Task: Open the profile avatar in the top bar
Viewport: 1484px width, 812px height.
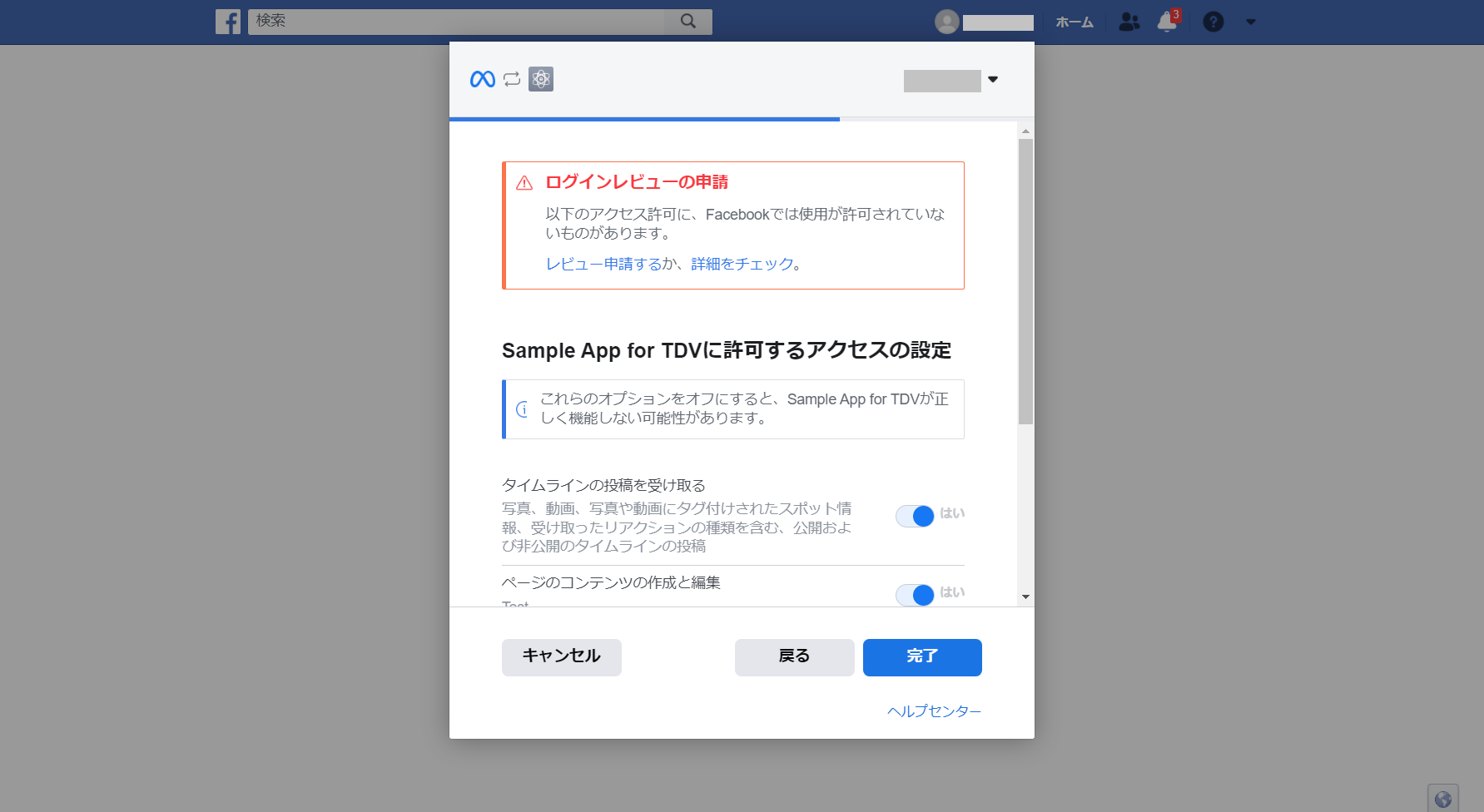Action: [947, 22]
